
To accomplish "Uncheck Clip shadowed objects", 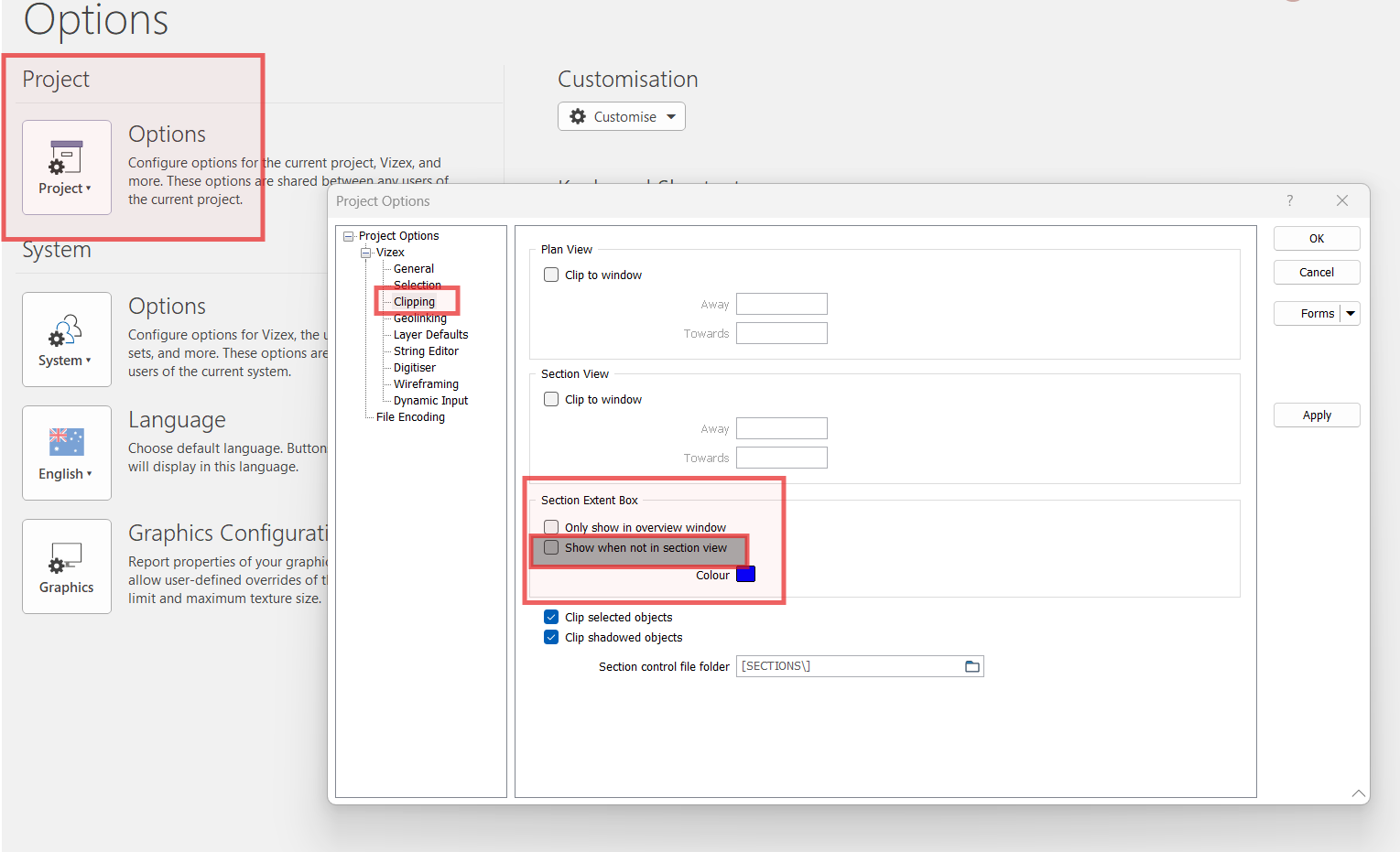I will (551, 637).
